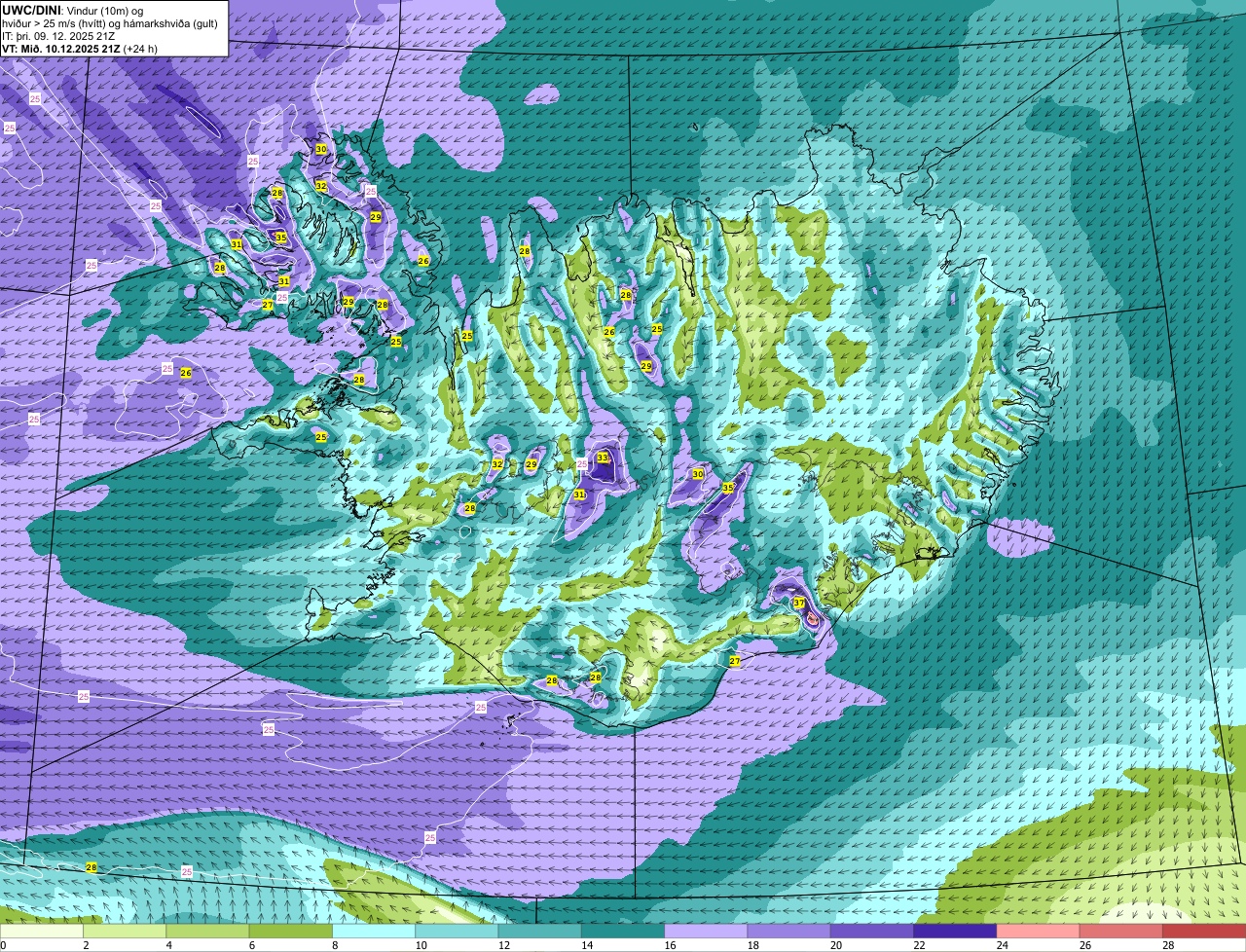Choose the 12–14 m/s teal swatch

[x=540, y=932]
